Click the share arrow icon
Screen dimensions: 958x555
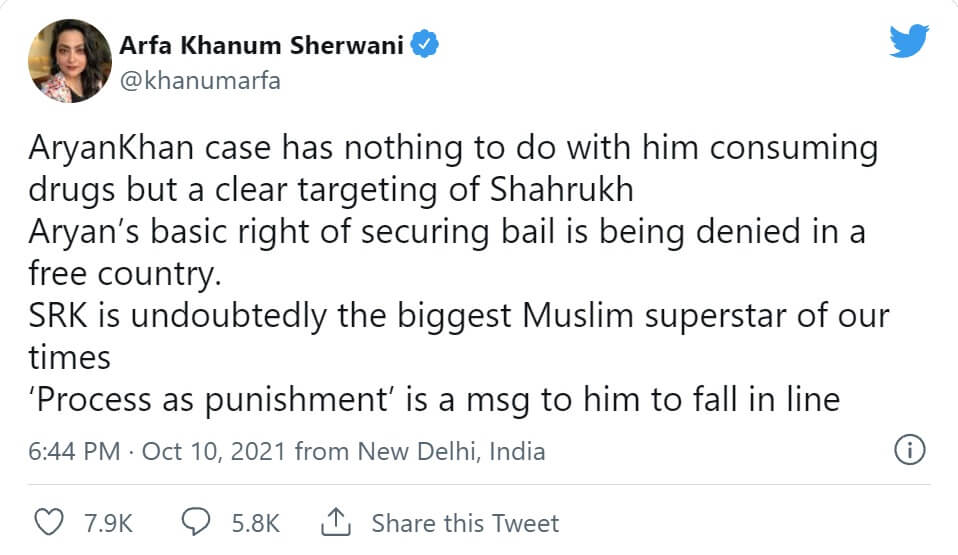pyautogui.click(x=334, y=521)
